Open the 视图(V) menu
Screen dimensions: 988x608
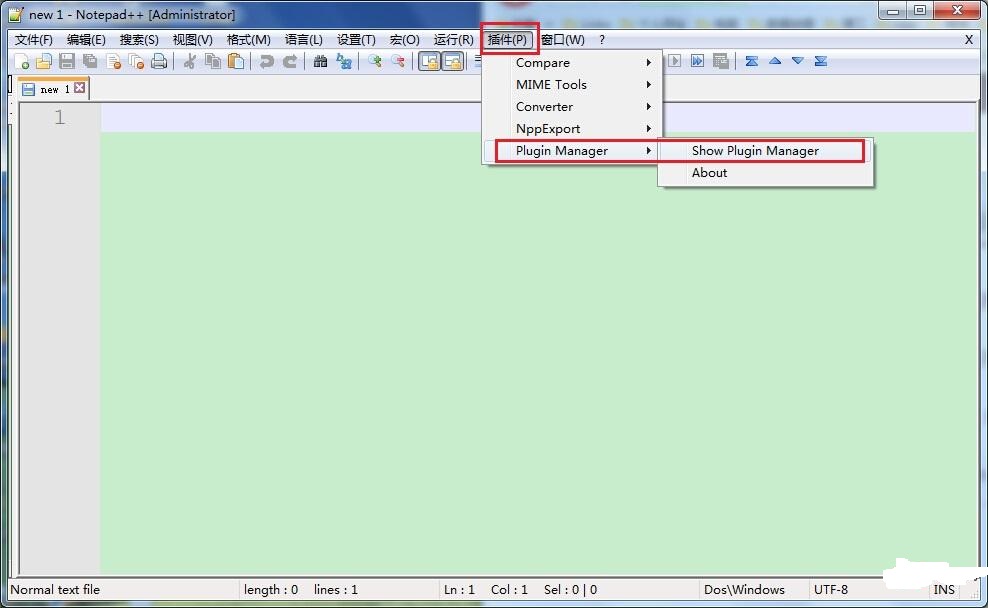[193, 40]
